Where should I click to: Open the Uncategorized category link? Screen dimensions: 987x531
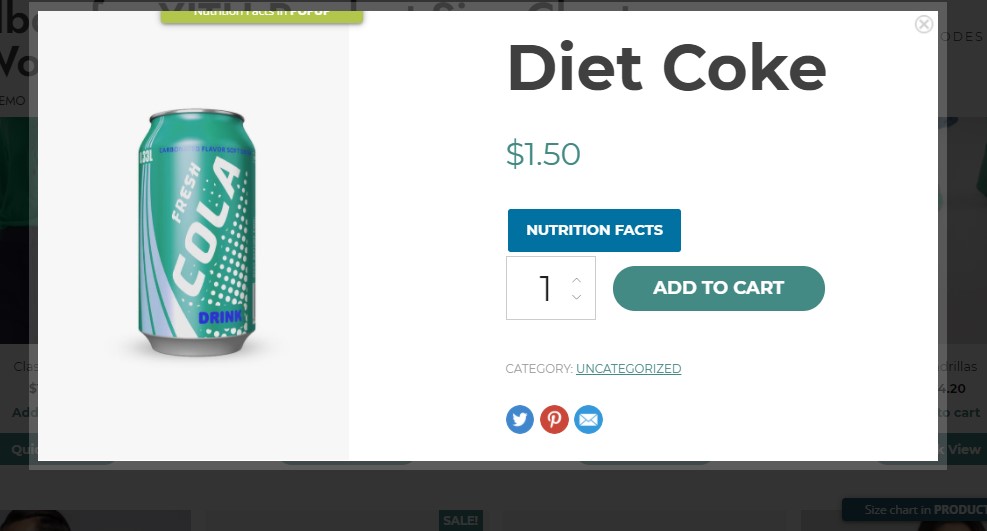628,369
